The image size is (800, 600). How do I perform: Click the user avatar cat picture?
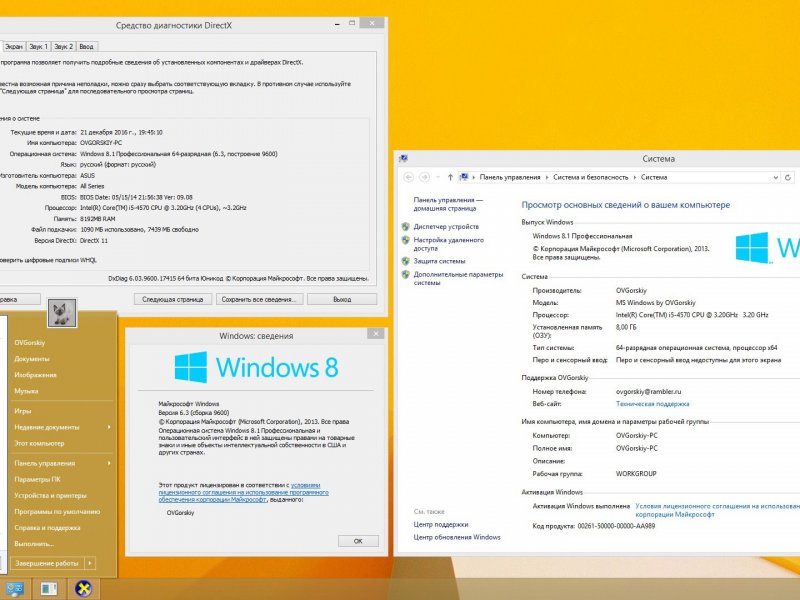pos(62,312)
